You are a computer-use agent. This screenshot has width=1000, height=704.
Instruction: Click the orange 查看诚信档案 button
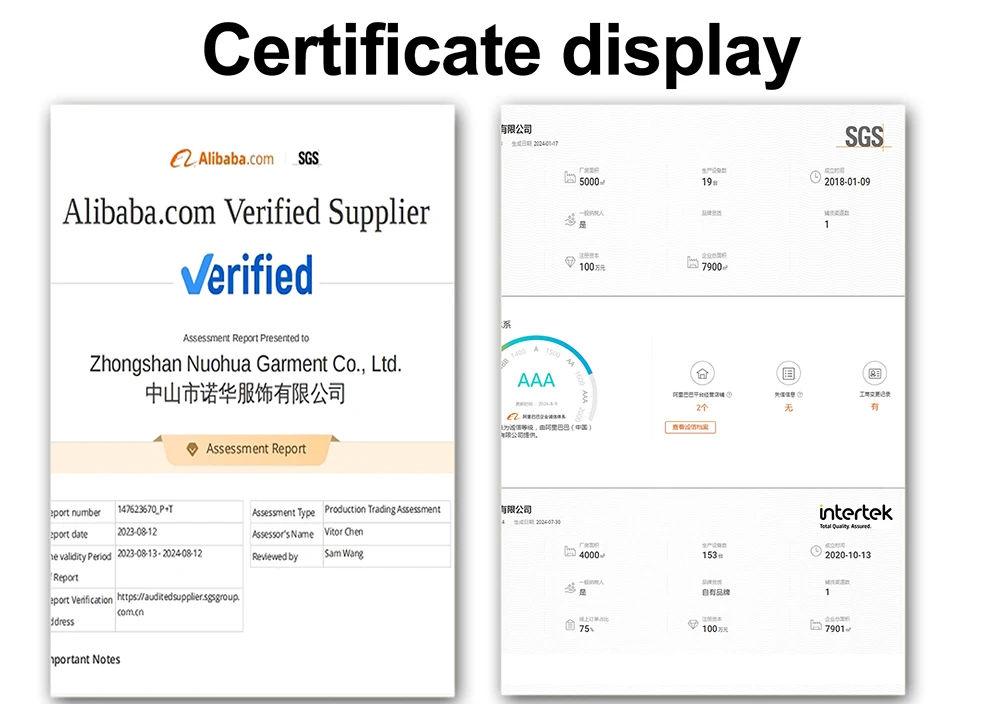pyautogui.click(x=690, y=427)
